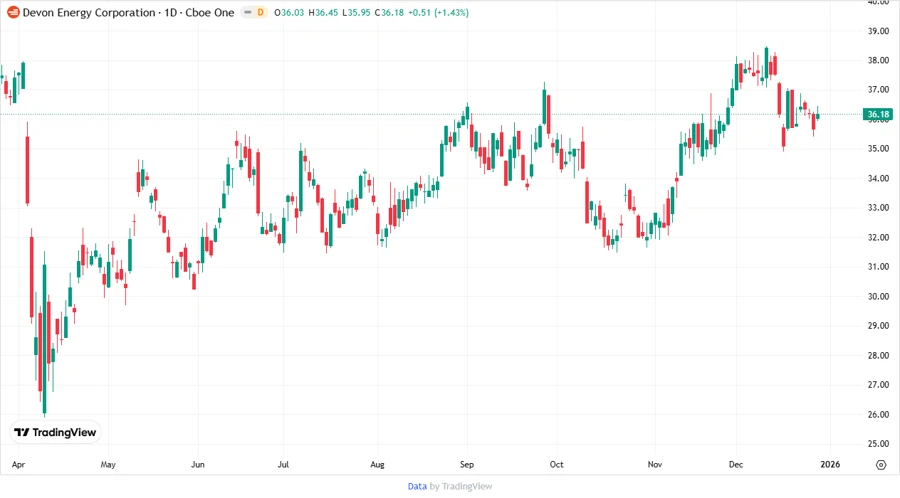
Task: Click the low value L35.95
Action: [x=356, y=13]
